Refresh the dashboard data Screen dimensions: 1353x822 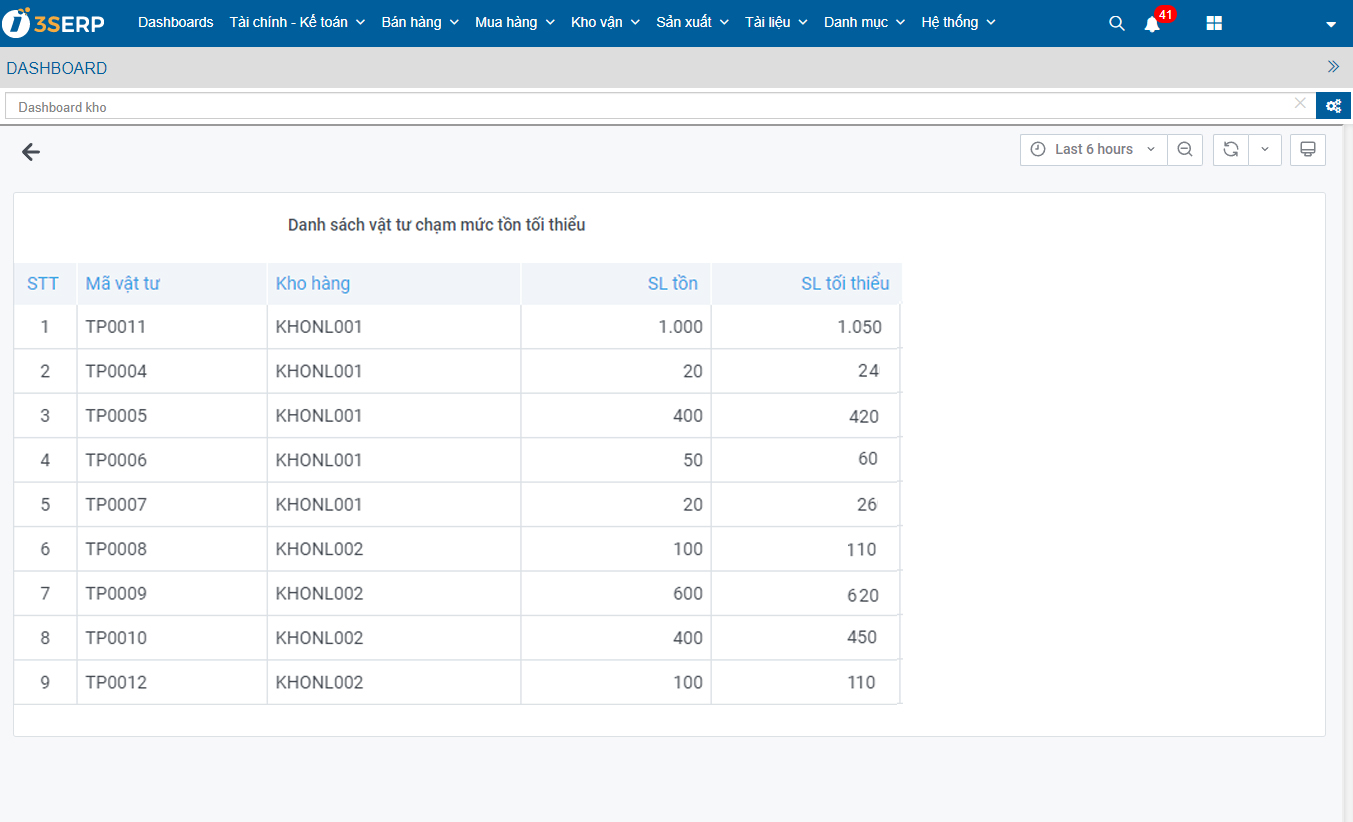click(1231, 150)
